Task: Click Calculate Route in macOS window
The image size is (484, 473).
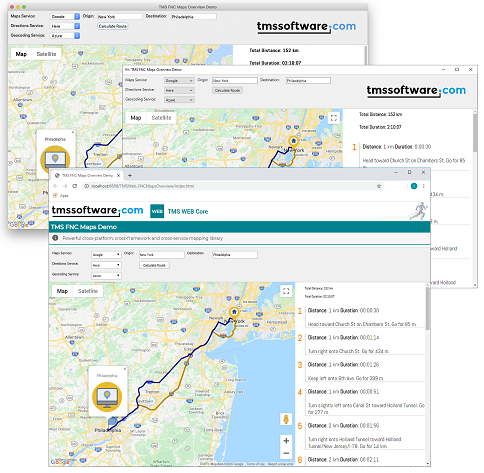Action: [114, 26]
